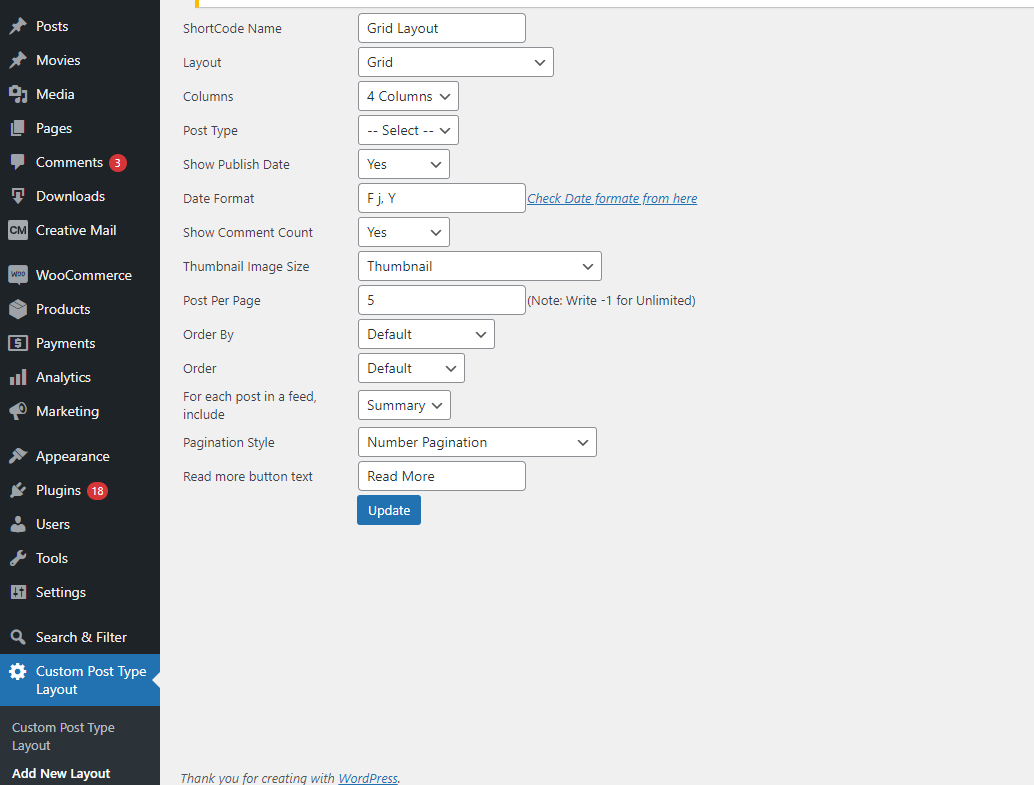Open the Pagination Style dropdown
The image size is (1034, 785).
point(477,442)
